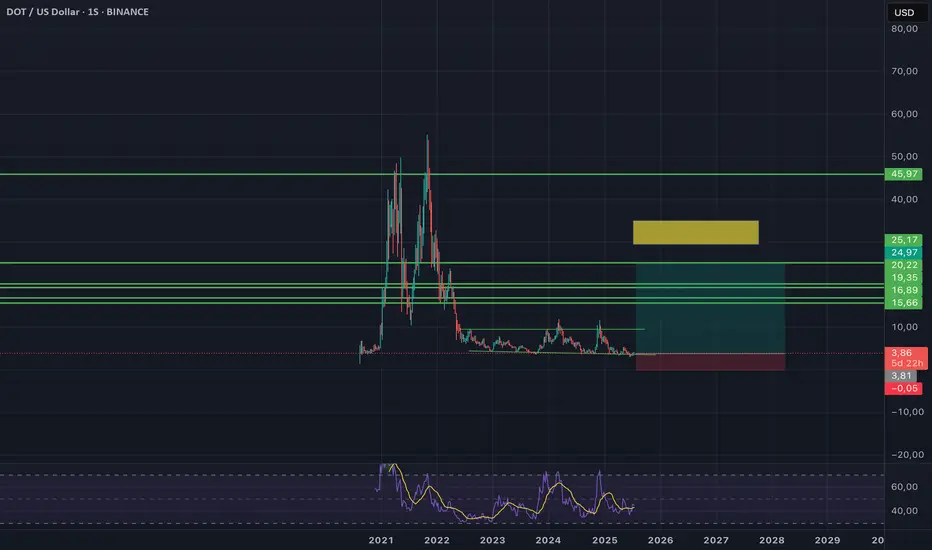Click the -20,00 price axis label

[907, 455]
